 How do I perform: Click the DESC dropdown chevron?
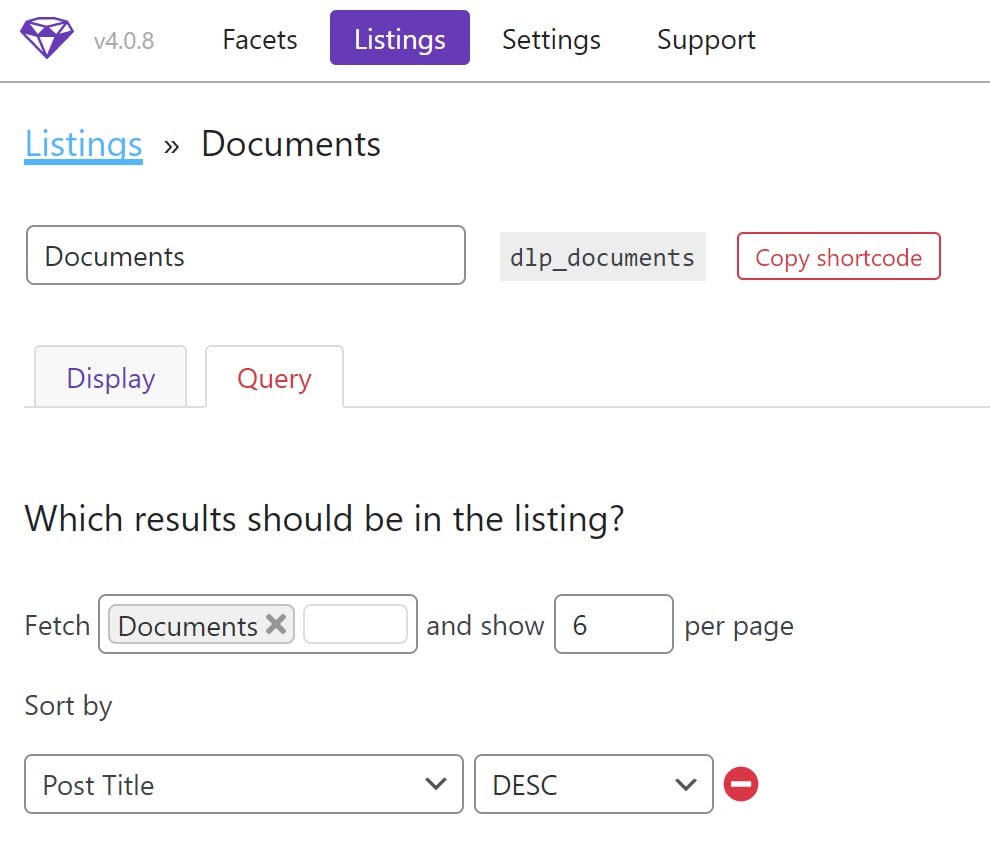(x=685, y=786)
